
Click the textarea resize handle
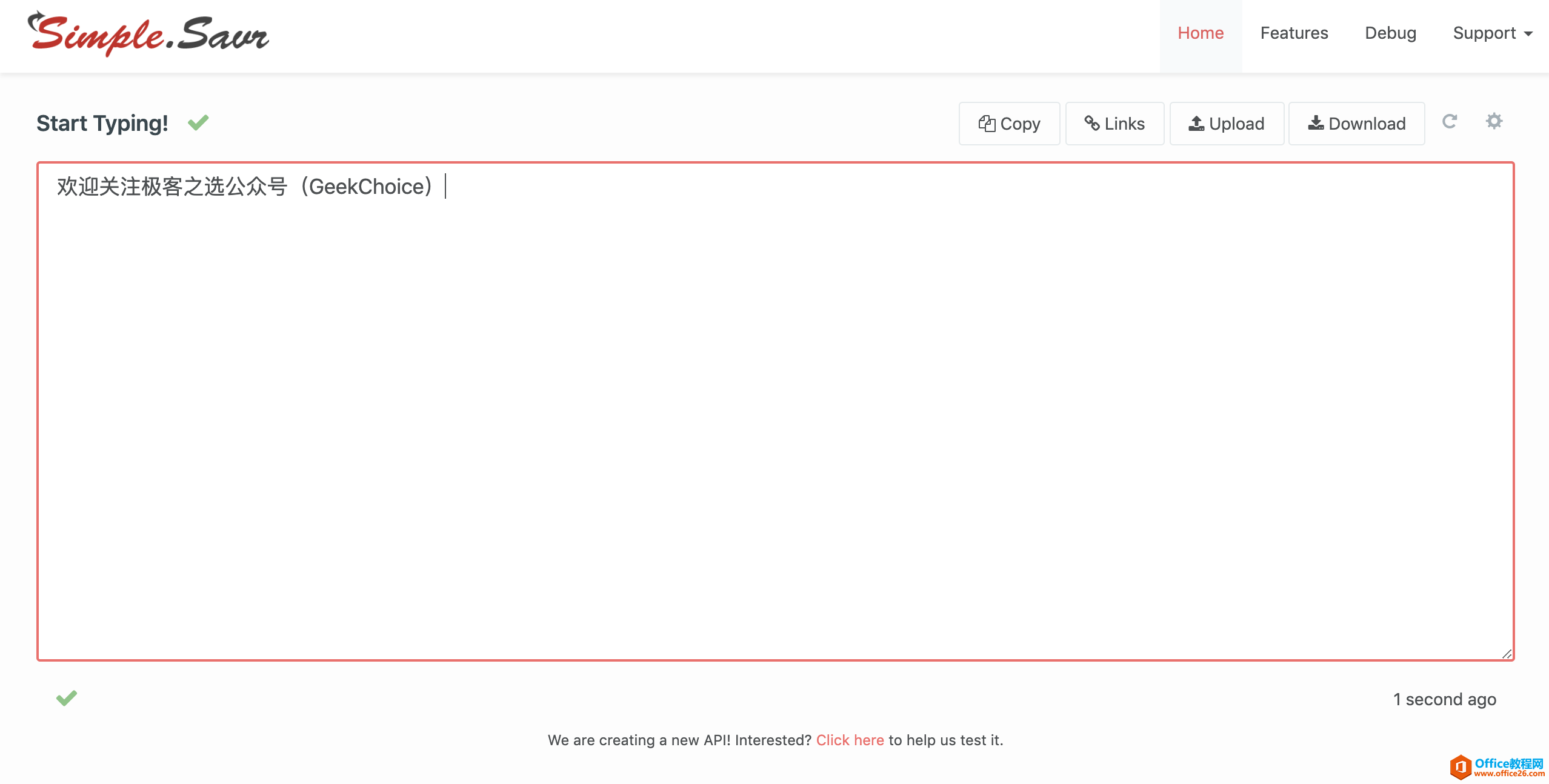coord(1507,654)
